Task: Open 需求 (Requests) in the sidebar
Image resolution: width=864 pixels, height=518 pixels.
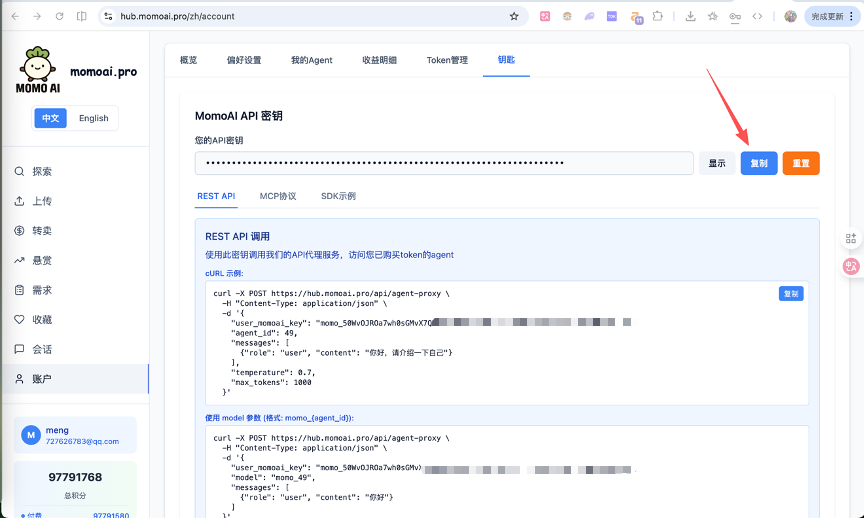Action: [x=41, y=290]
